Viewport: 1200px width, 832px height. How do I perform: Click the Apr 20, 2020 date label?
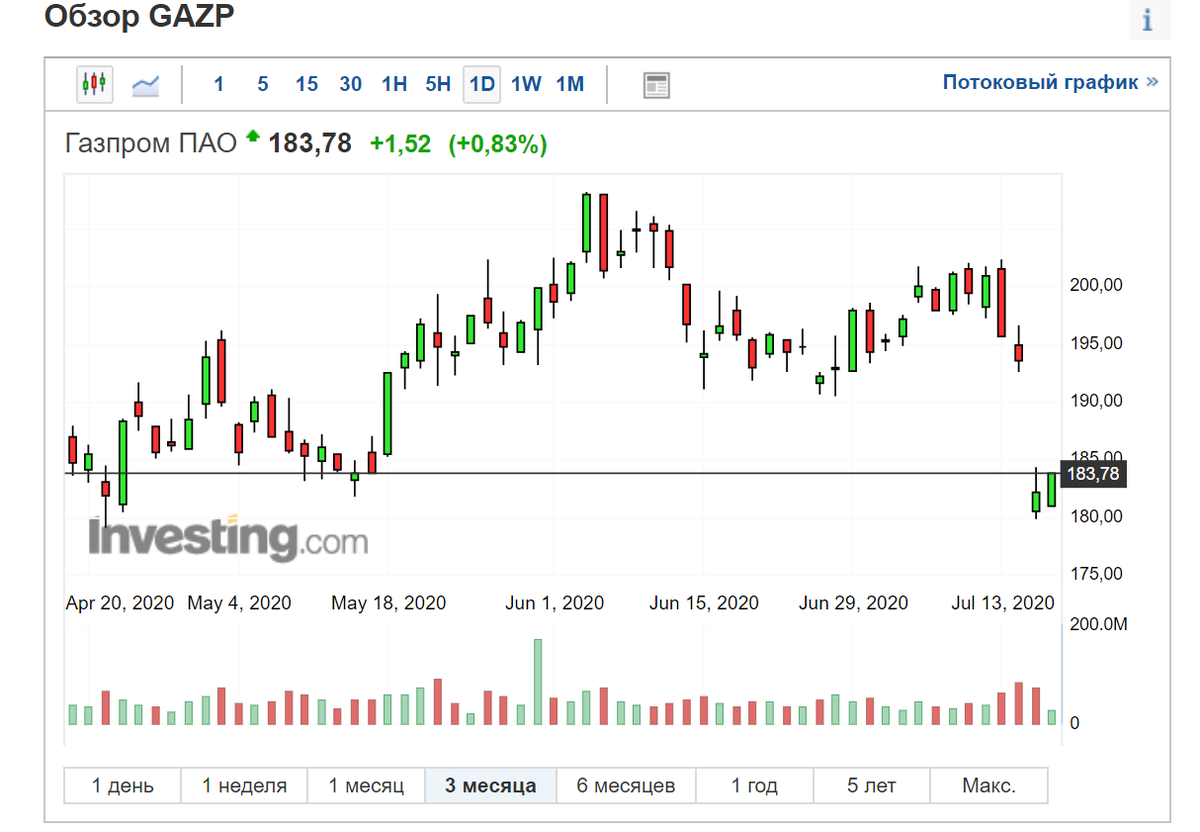(119, 603)
